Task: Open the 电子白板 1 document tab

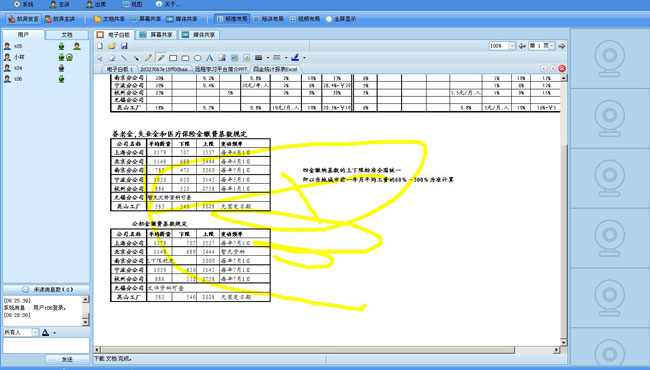Action: coord(119,69)
